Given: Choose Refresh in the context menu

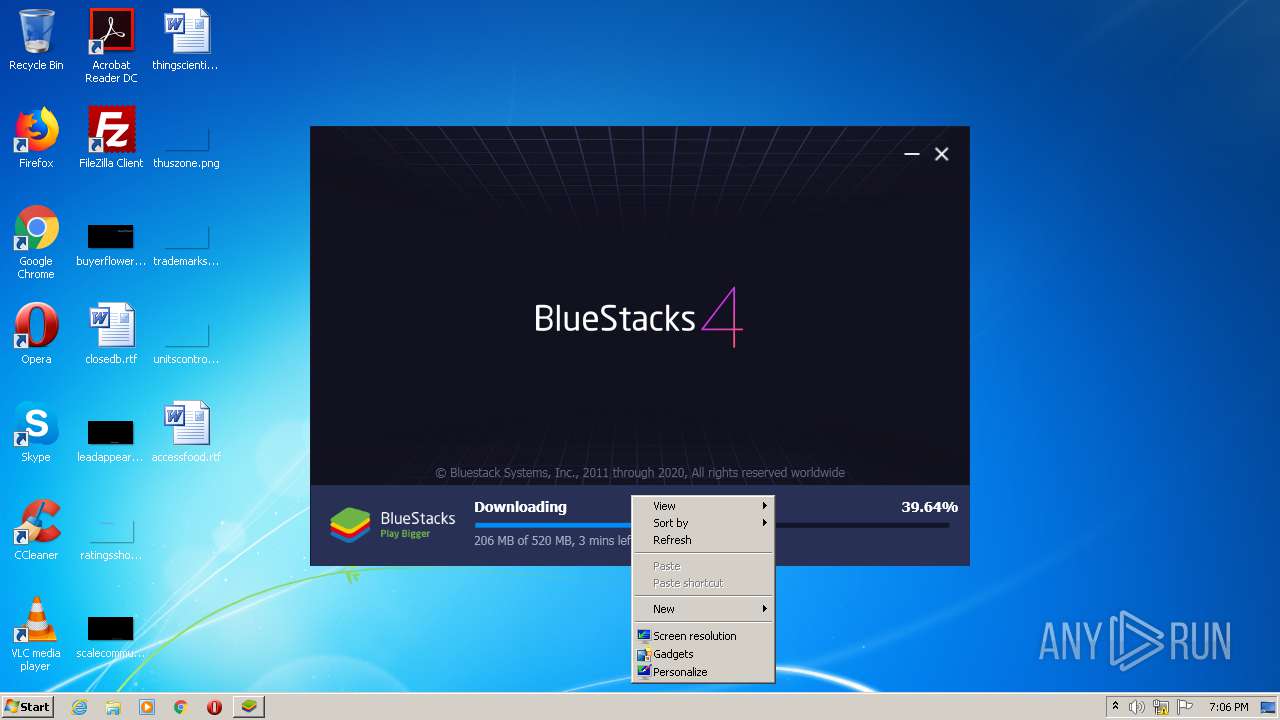Looking at the screenshot, I should coord(703,540).
